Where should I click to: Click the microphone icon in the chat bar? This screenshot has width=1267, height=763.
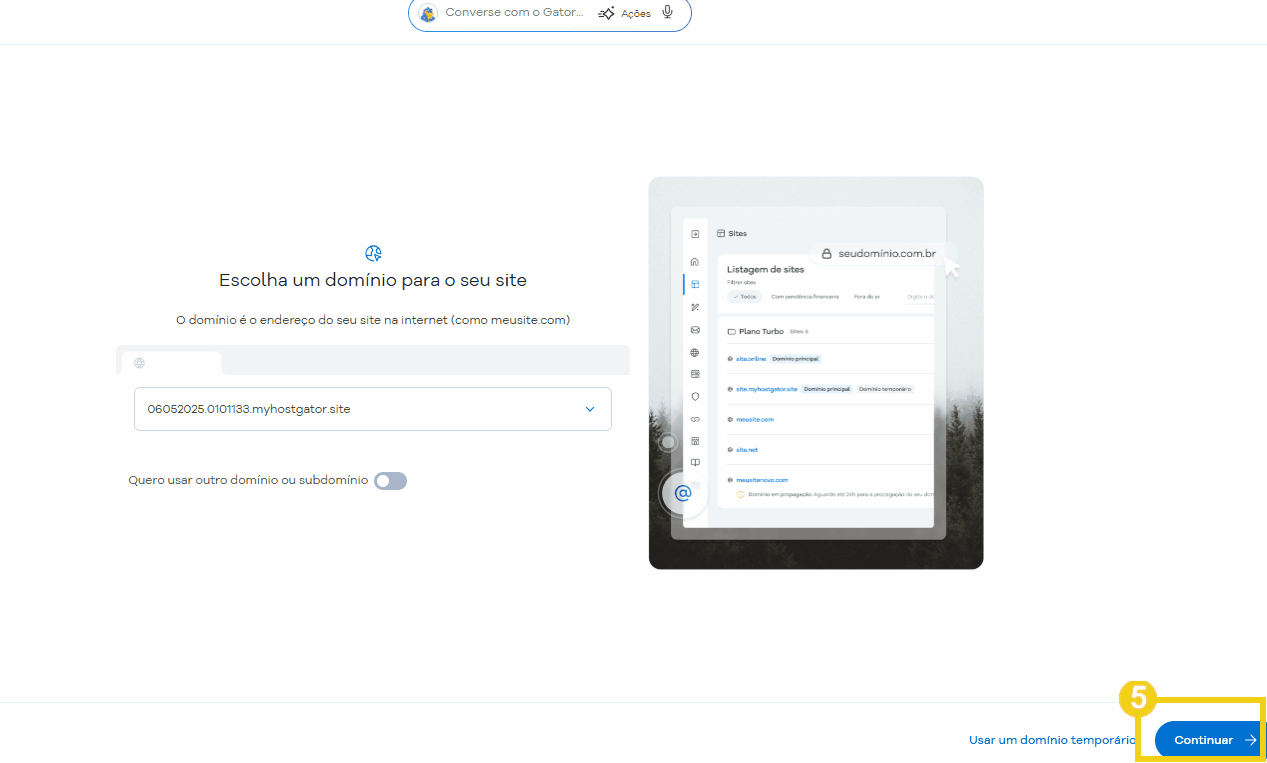pos(667,12)
